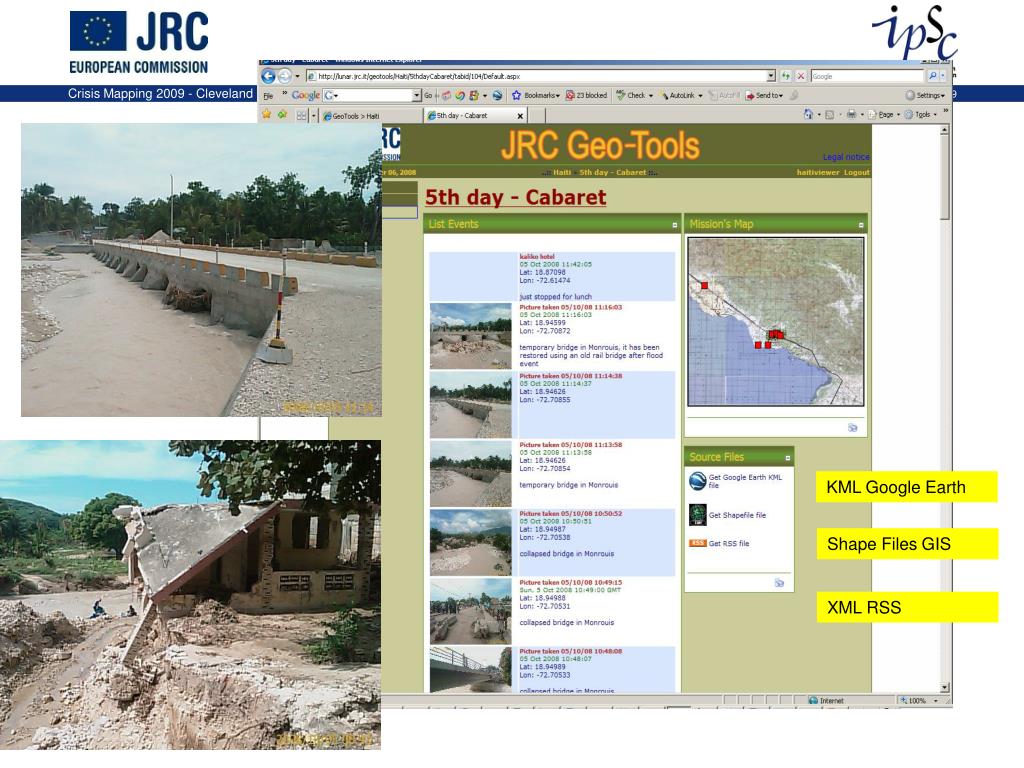1024x768 pixels.
Task: Click the Print toolbar icon
Action: 851,114
